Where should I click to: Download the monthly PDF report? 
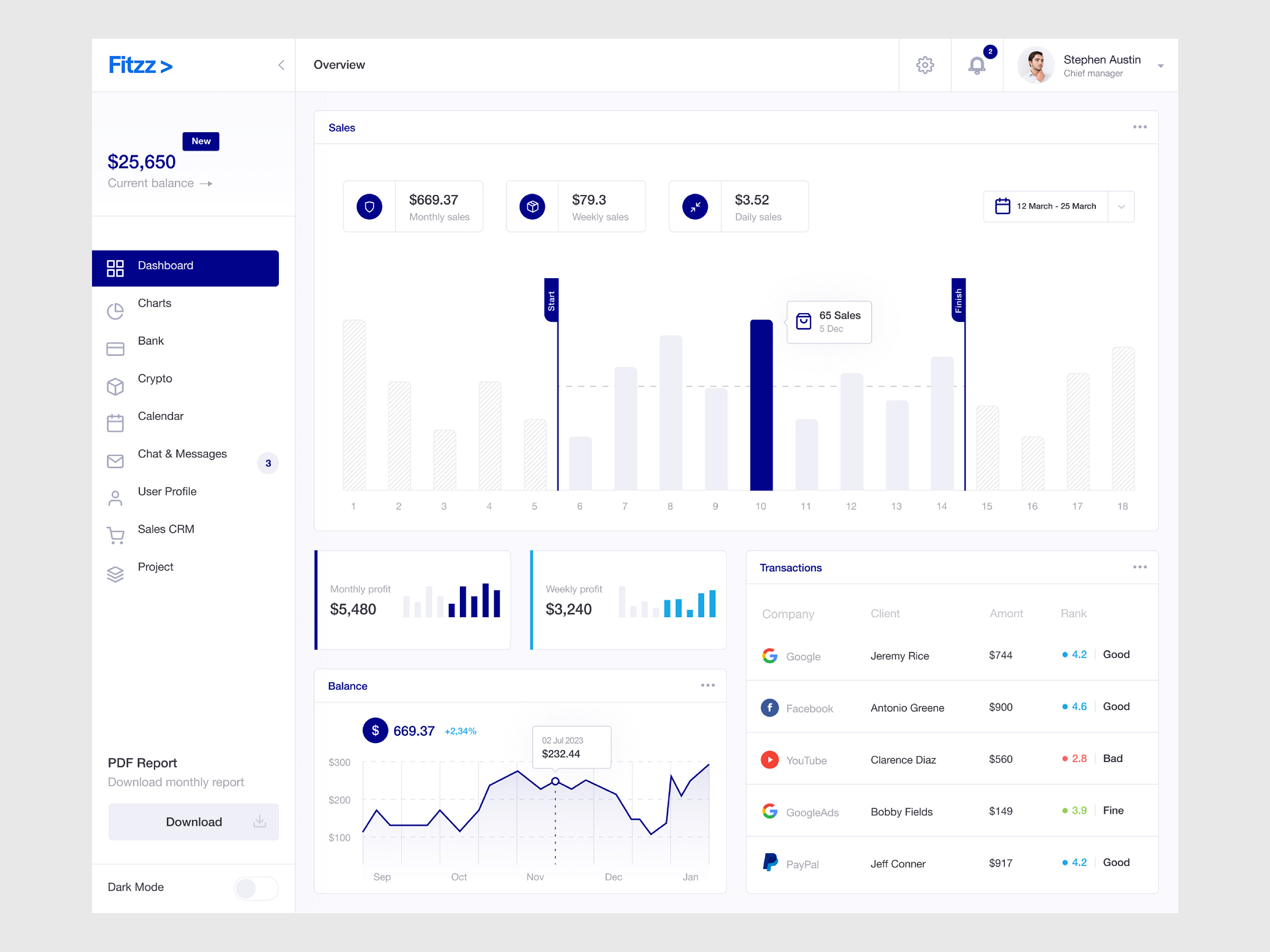point(194,822)
